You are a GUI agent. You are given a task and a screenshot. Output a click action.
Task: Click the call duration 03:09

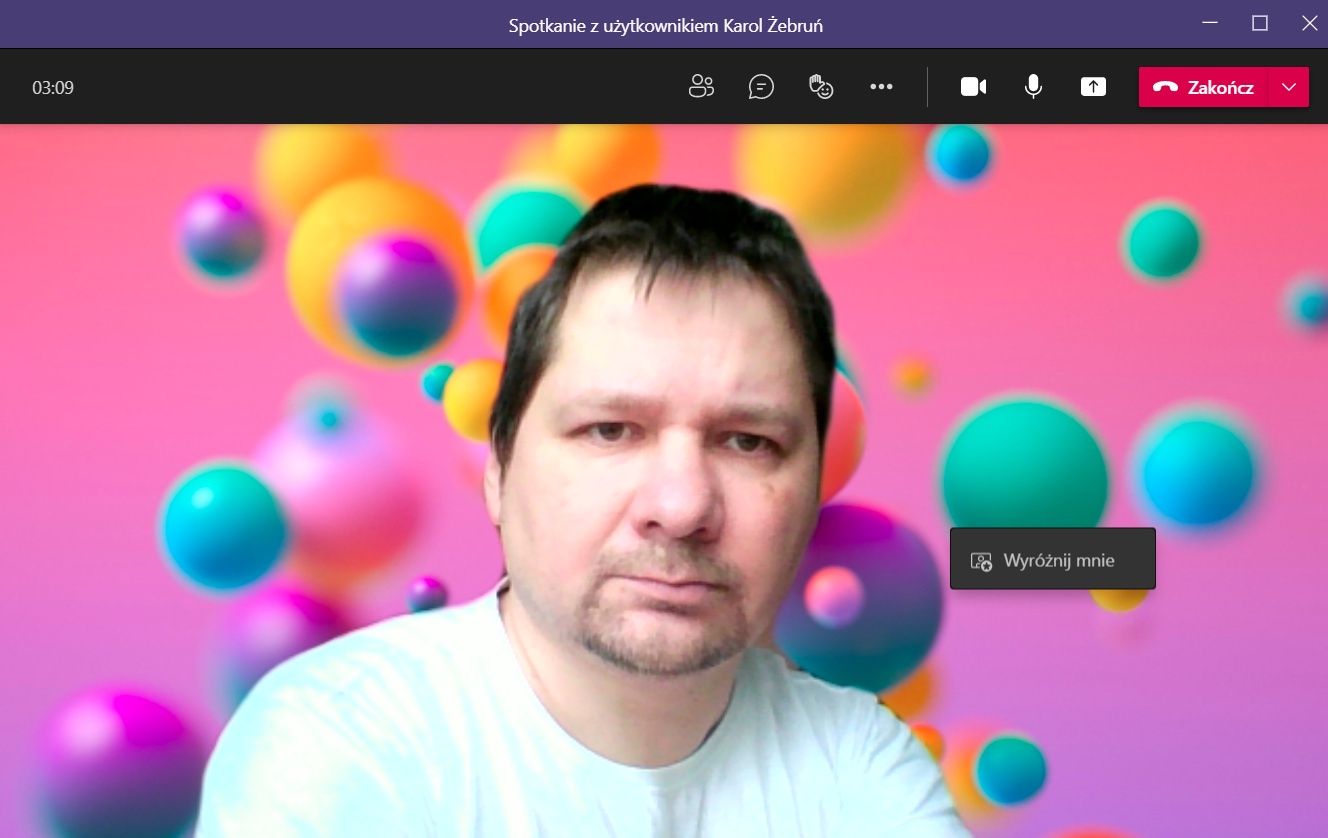[x=53, y=88]
